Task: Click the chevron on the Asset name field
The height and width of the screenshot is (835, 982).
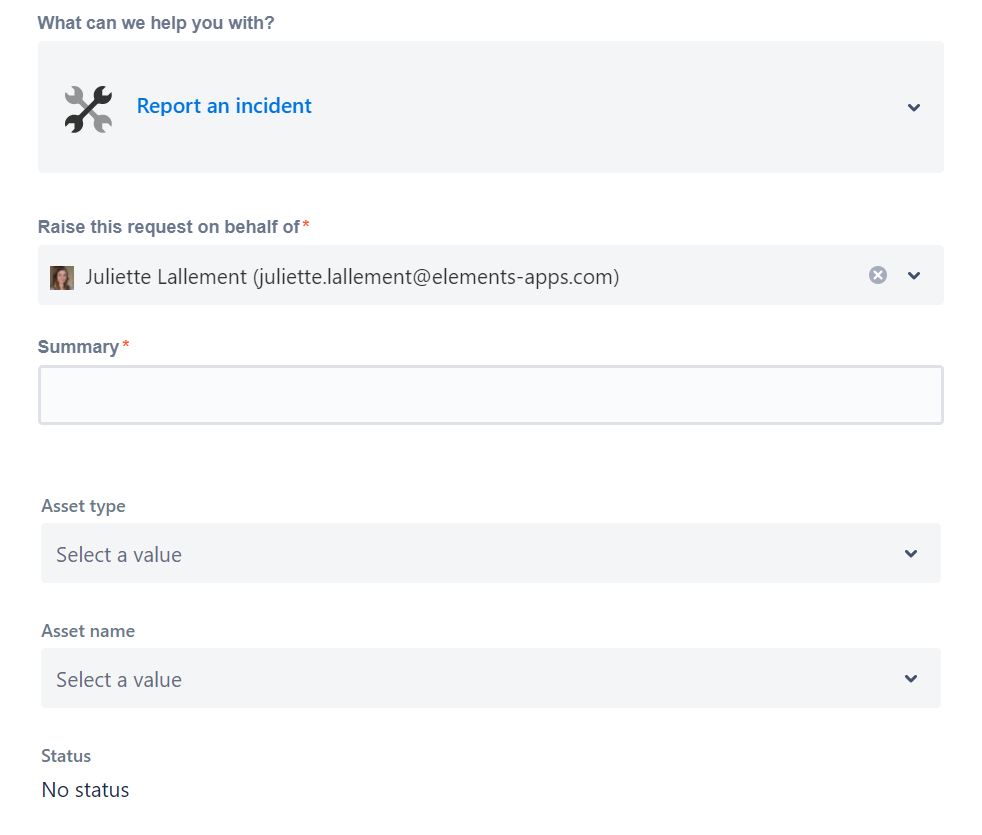Action: (911, 678)
